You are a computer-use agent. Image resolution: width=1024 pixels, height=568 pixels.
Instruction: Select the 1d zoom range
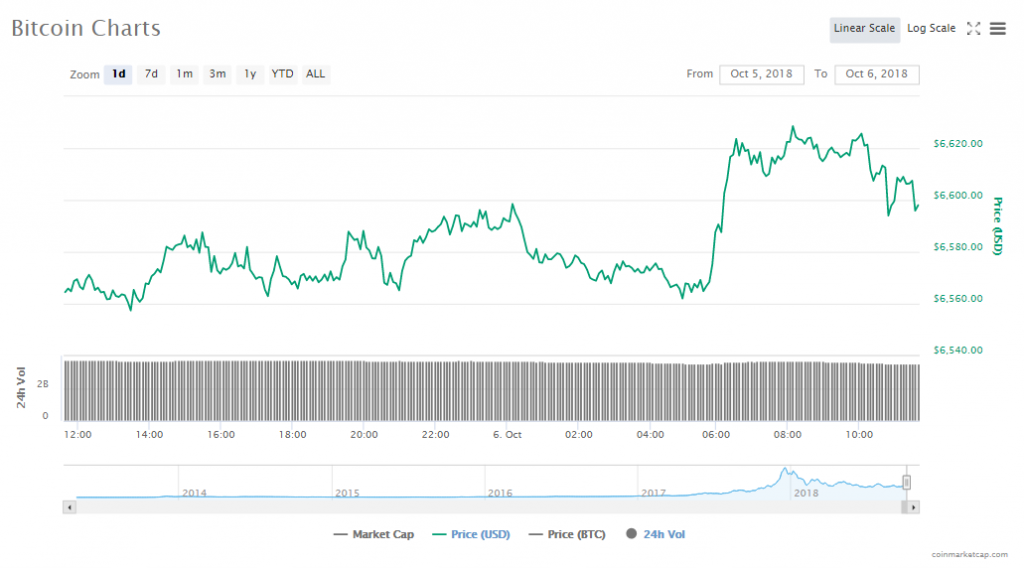point(119,74)
